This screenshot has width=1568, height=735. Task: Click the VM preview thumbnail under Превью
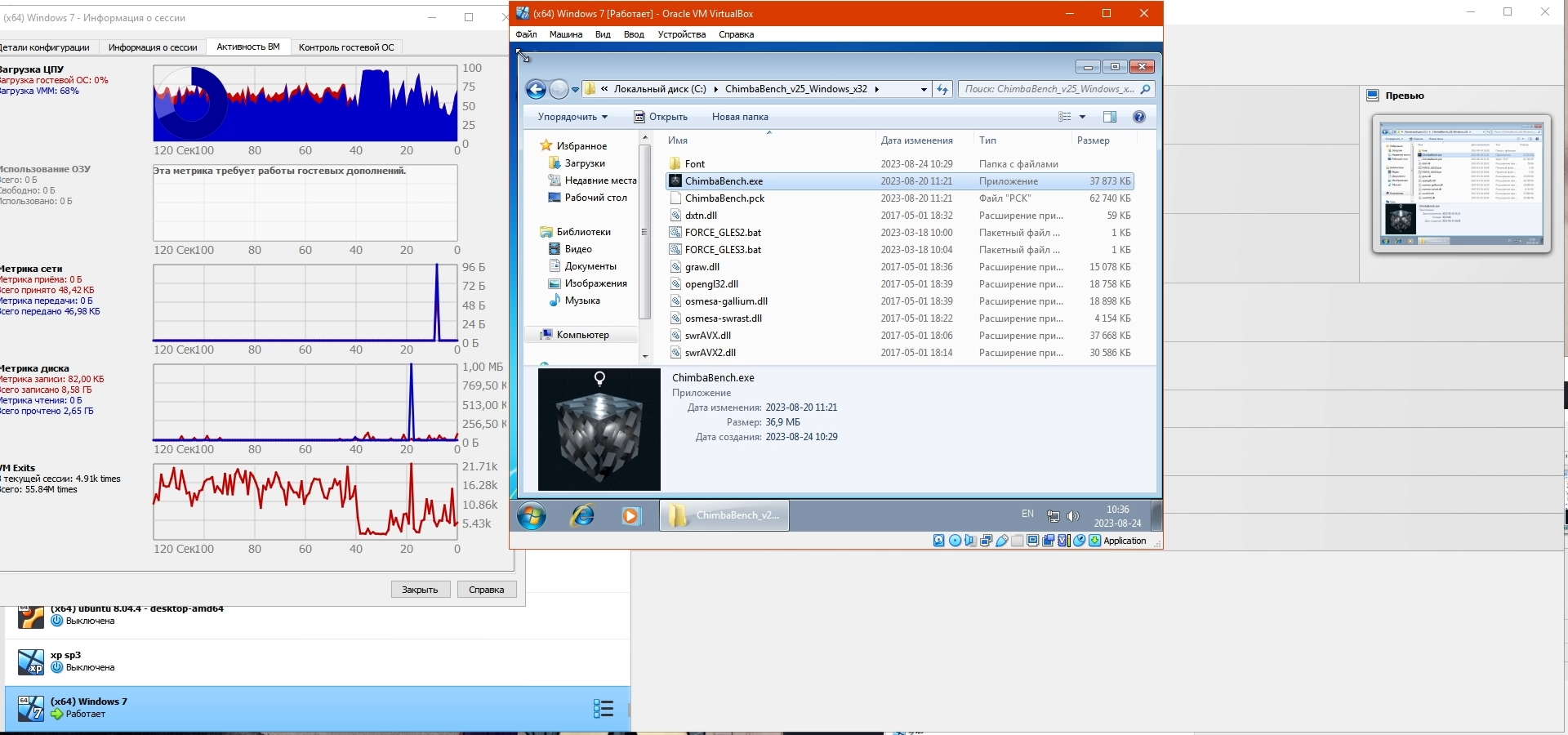1461,184
